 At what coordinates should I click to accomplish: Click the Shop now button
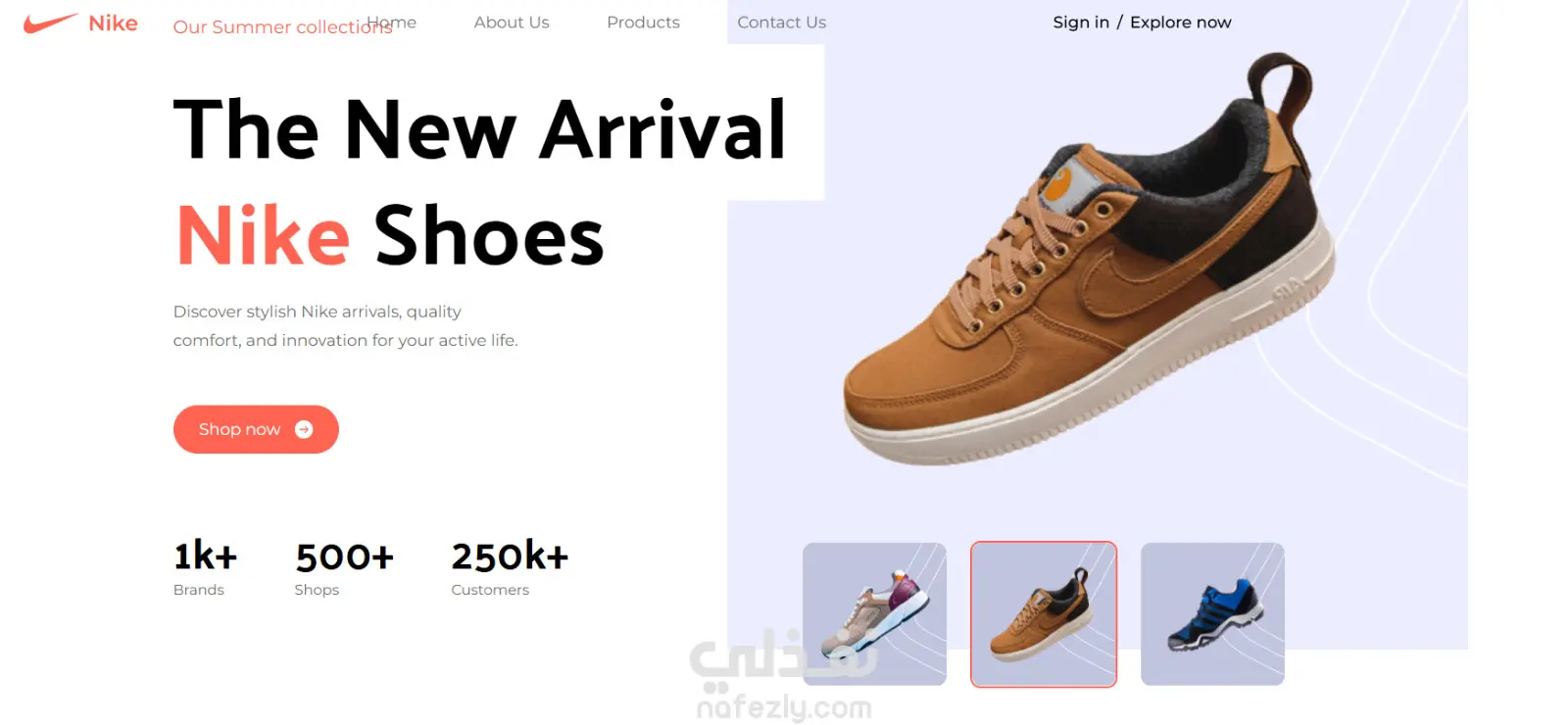[x=256, y=429]
